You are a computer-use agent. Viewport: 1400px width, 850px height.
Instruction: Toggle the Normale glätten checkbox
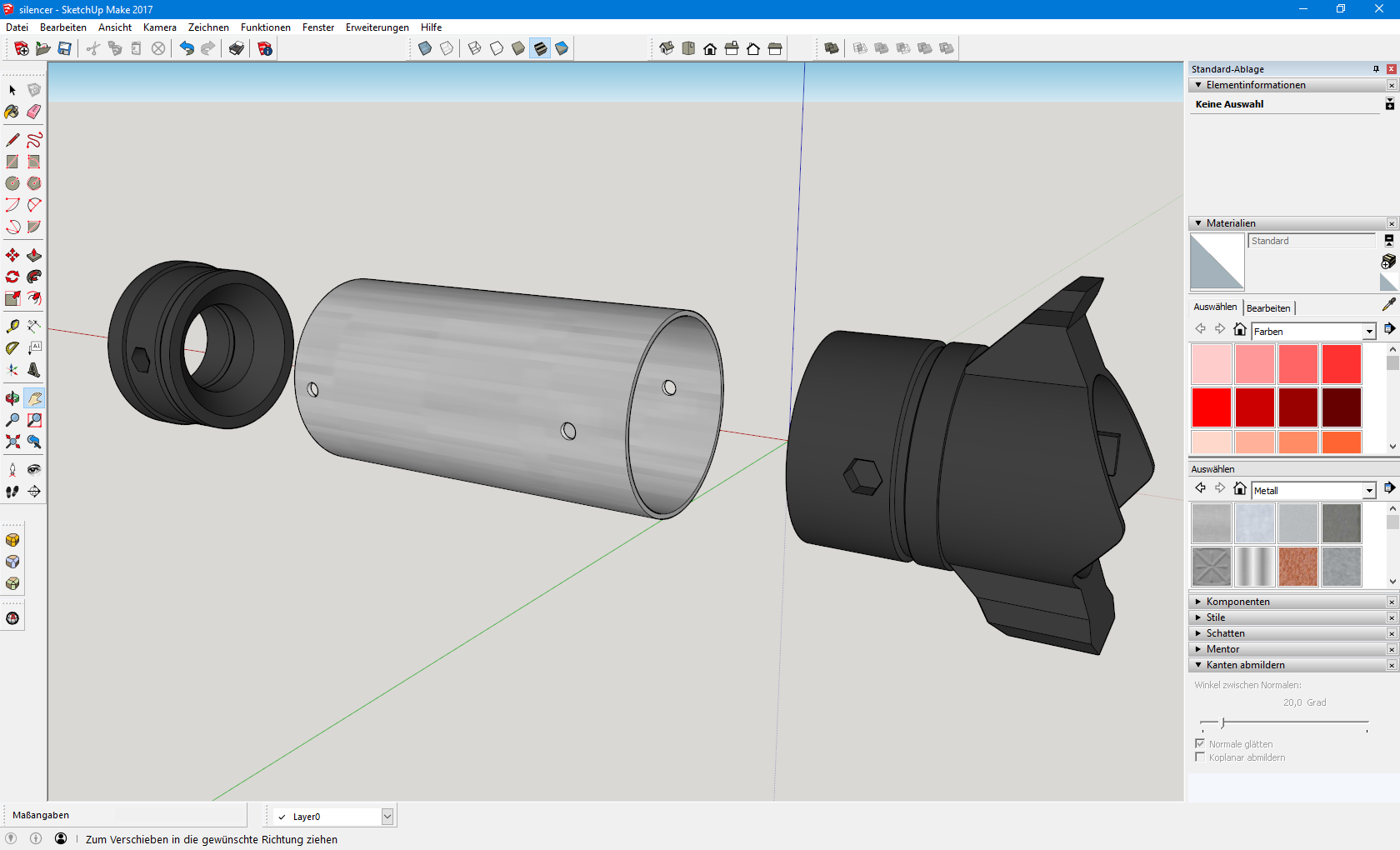[1200, 743]
